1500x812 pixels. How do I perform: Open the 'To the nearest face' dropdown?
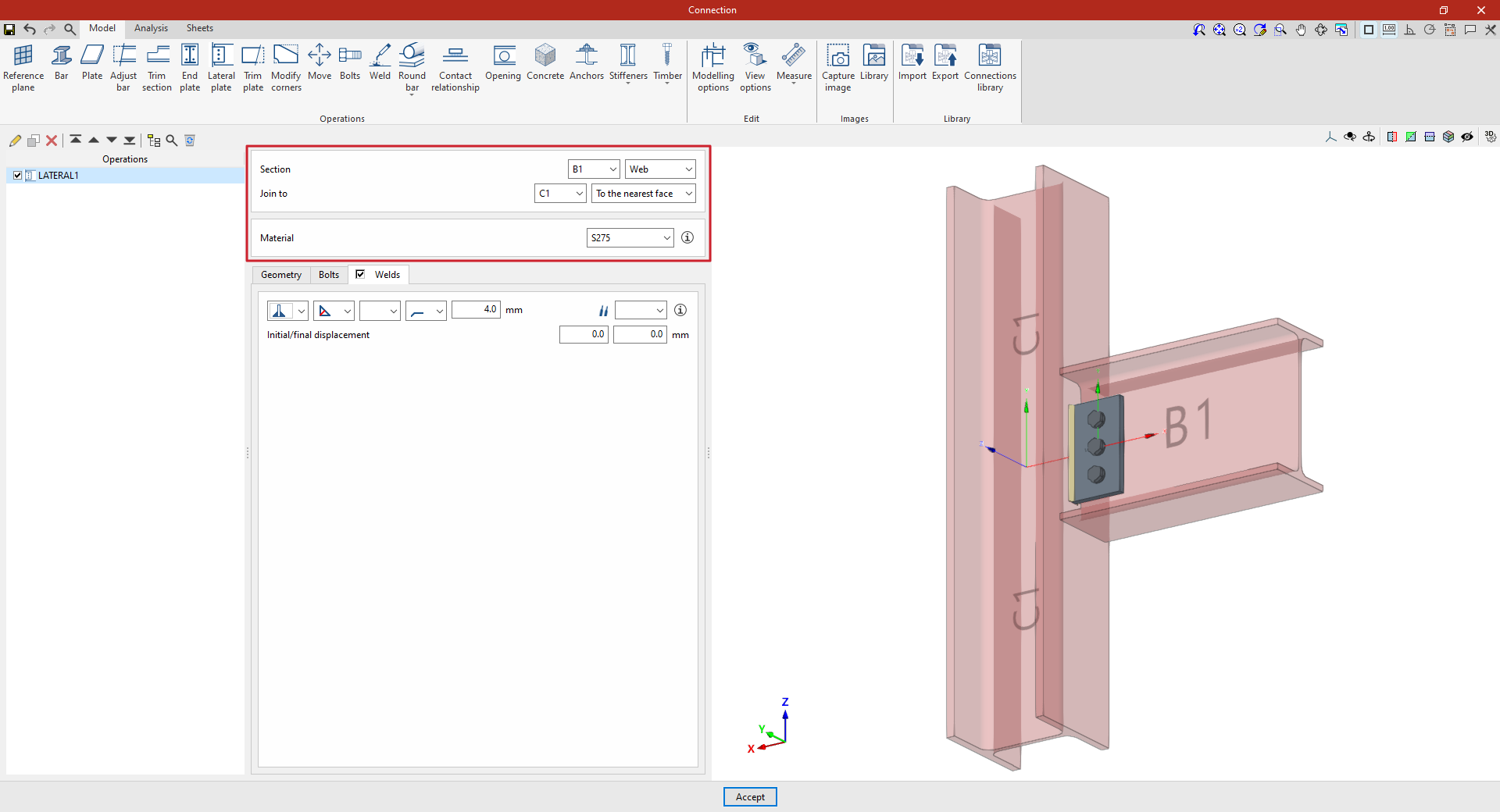coord(644,194)
